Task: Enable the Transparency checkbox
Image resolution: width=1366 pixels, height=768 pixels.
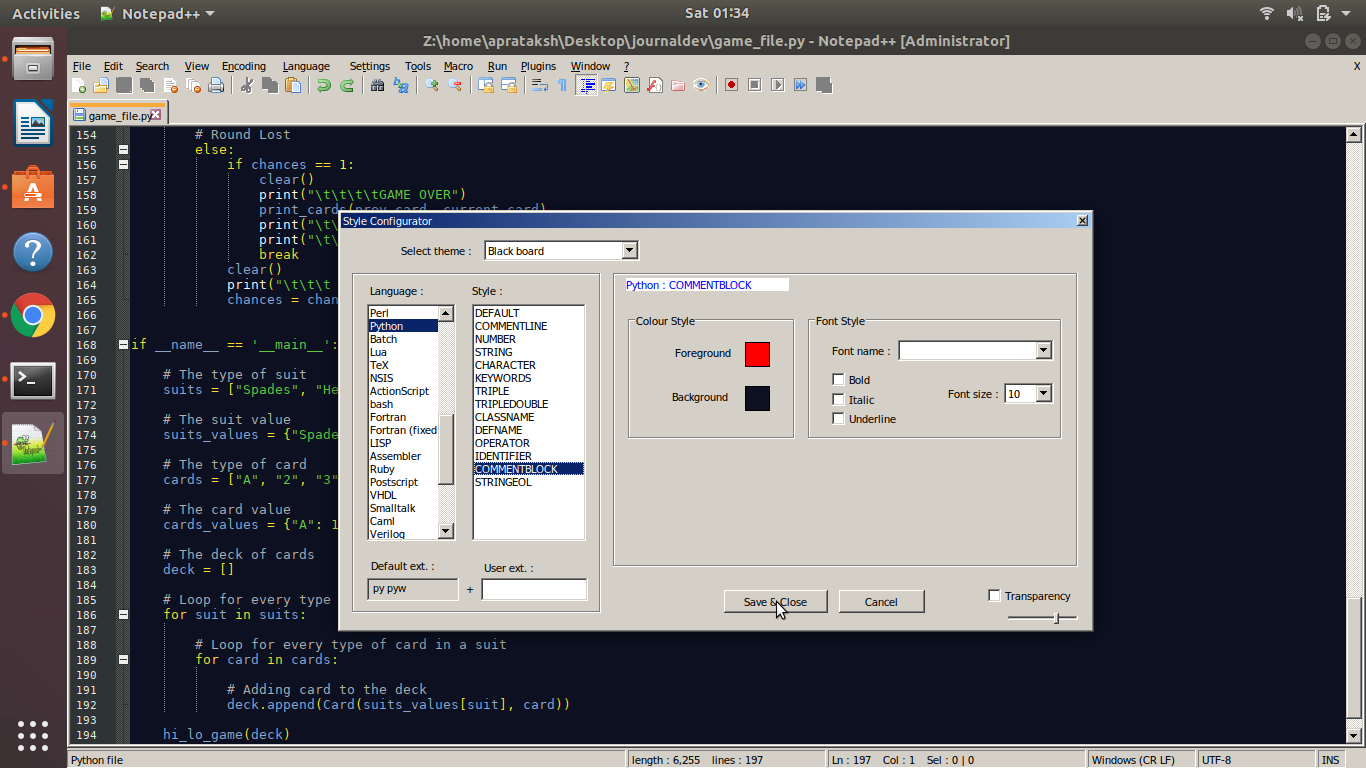Action: pyautogui.click(x=994, y=595)
